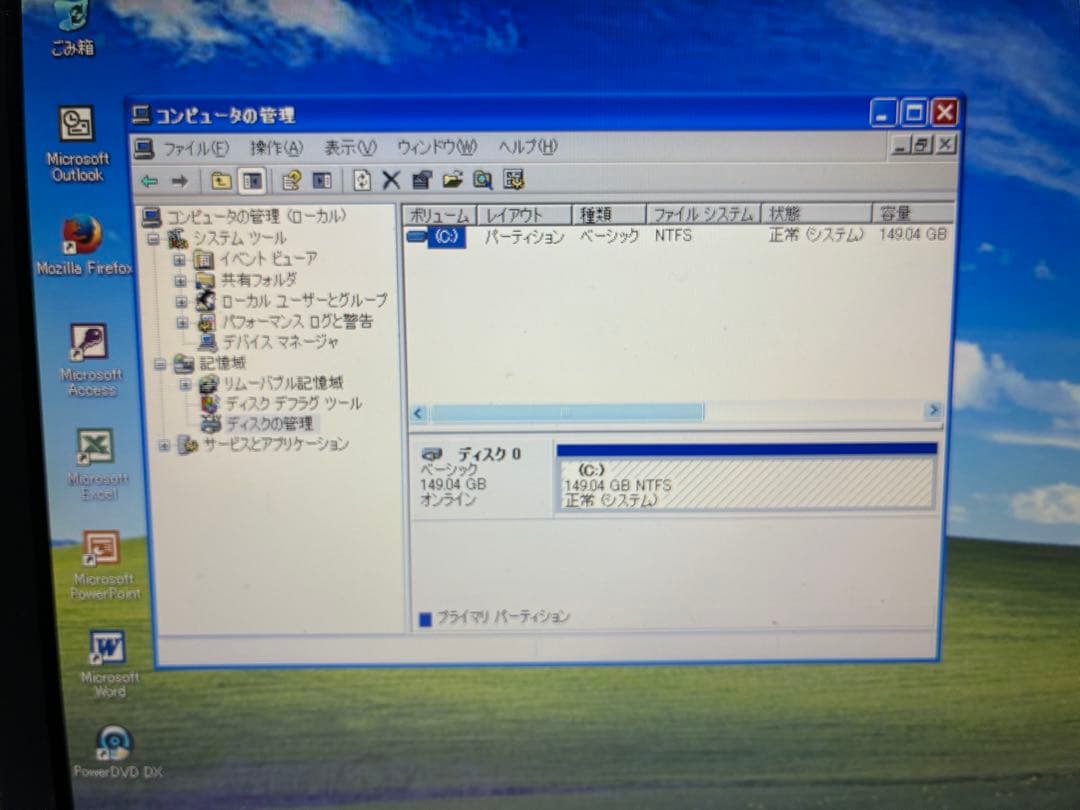Image resolution: width=1080 pixels, height=810 pixels.
Task: Click the X delete icon in the toolbar
Action: 390,180
